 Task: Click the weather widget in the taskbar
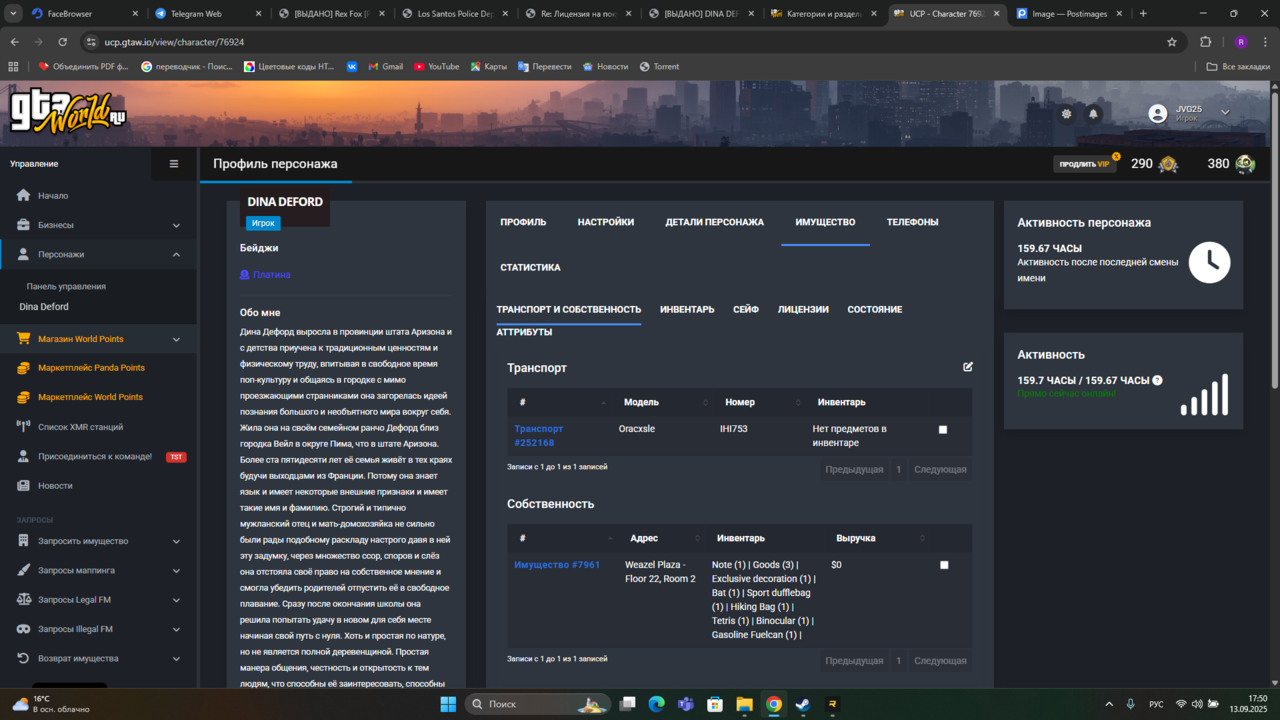(x=50, y=704)
